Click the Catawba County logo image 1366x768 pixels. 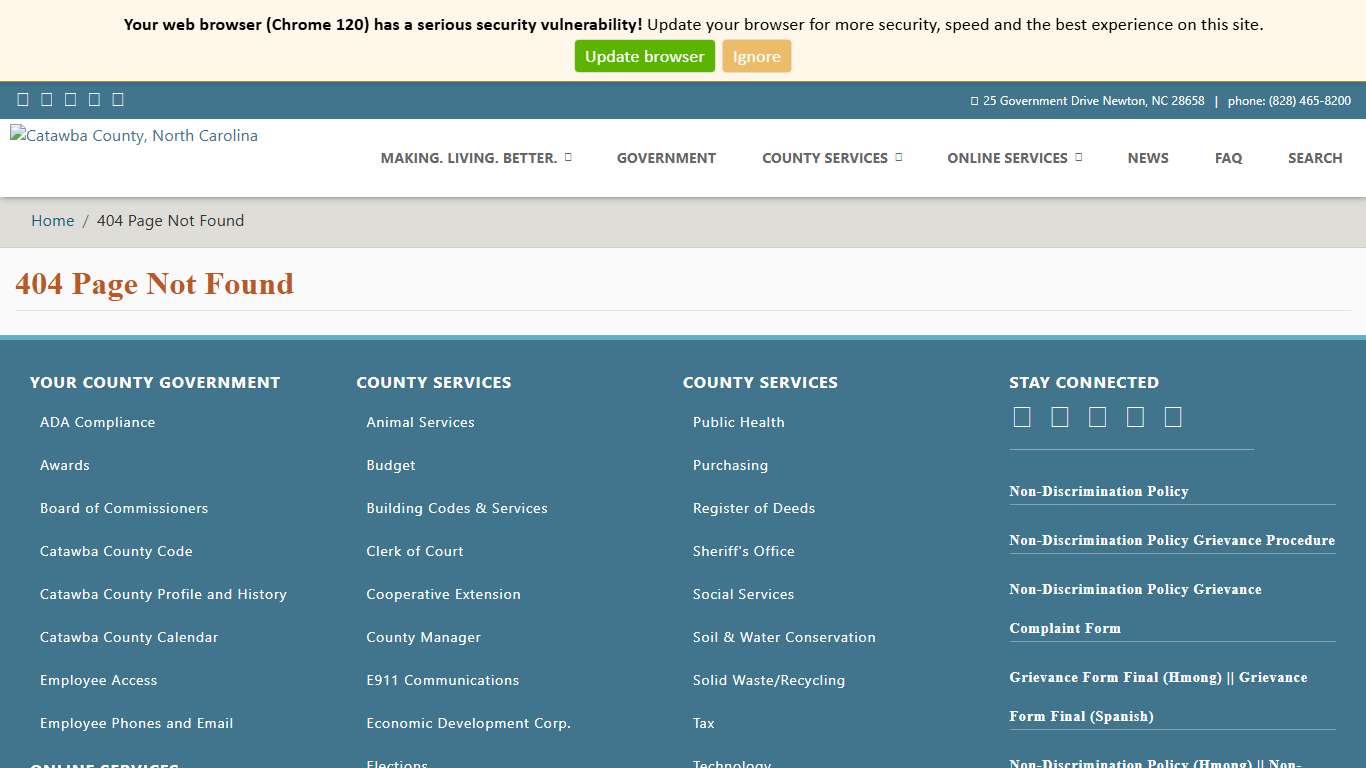[134, 136]
